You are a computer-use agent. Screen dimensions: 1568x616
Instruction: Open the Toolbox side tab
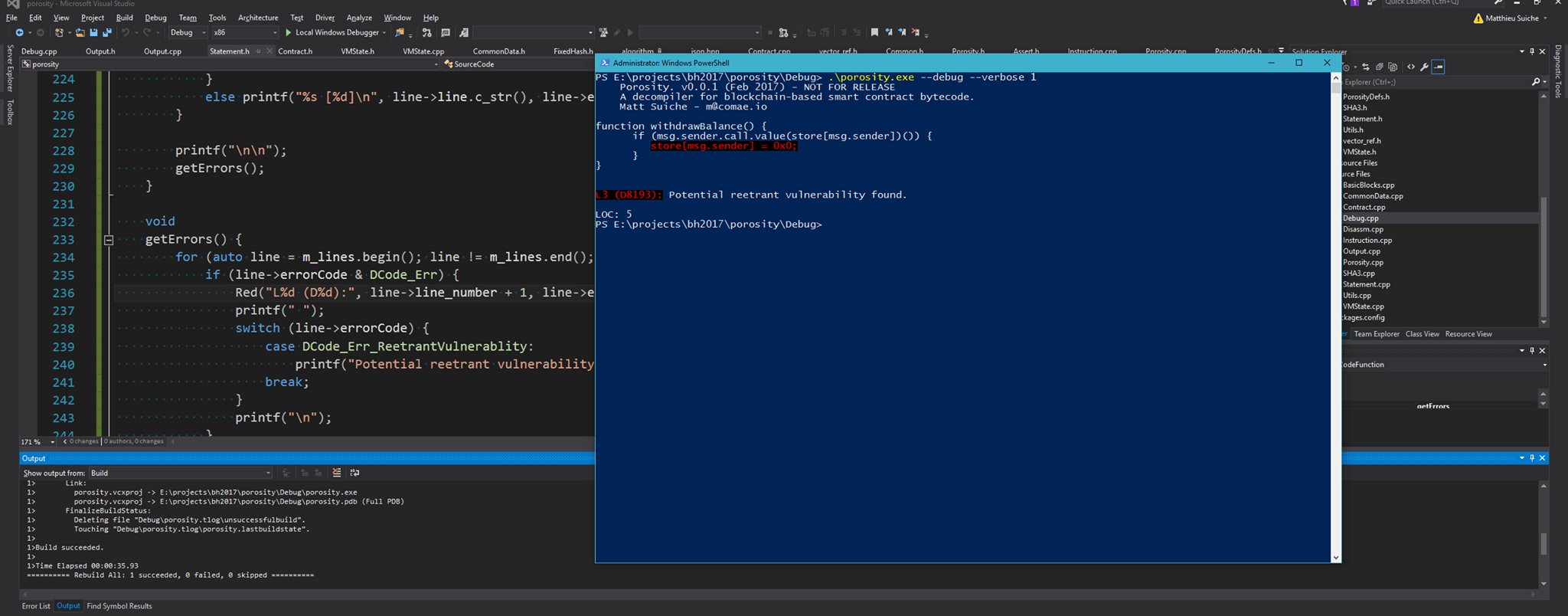coord(10,112)
